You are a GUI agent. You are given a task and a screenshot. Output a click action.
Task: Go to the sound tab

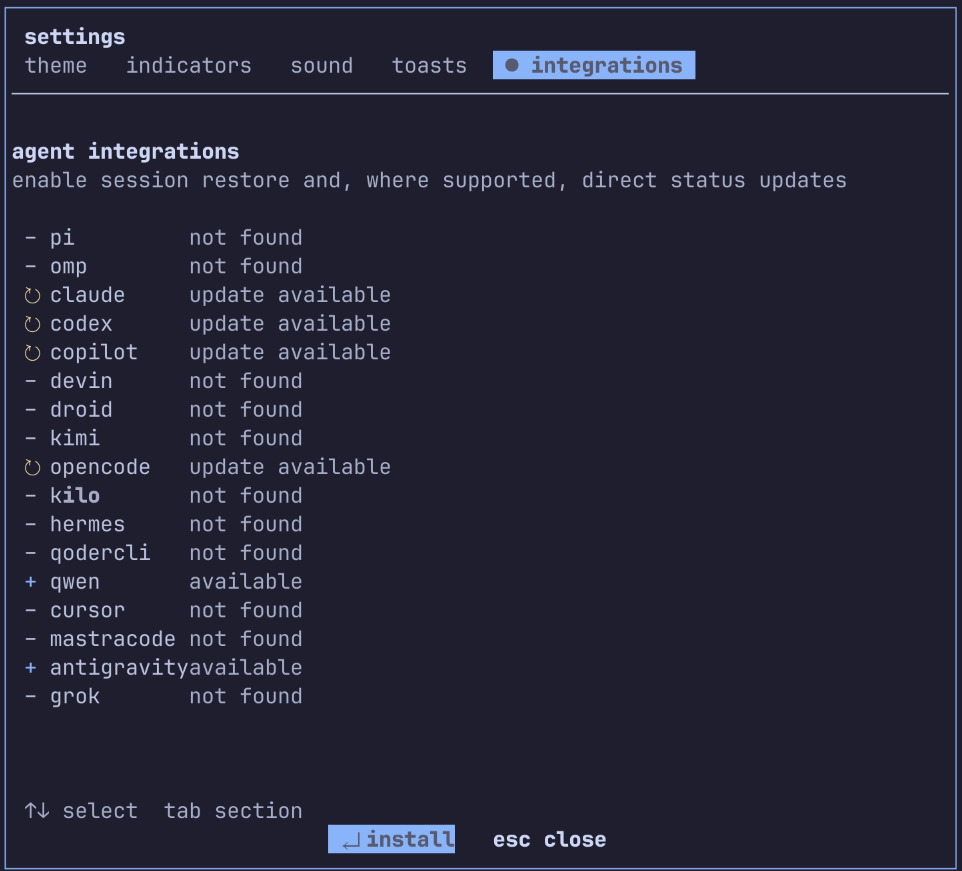coord(321,66)
